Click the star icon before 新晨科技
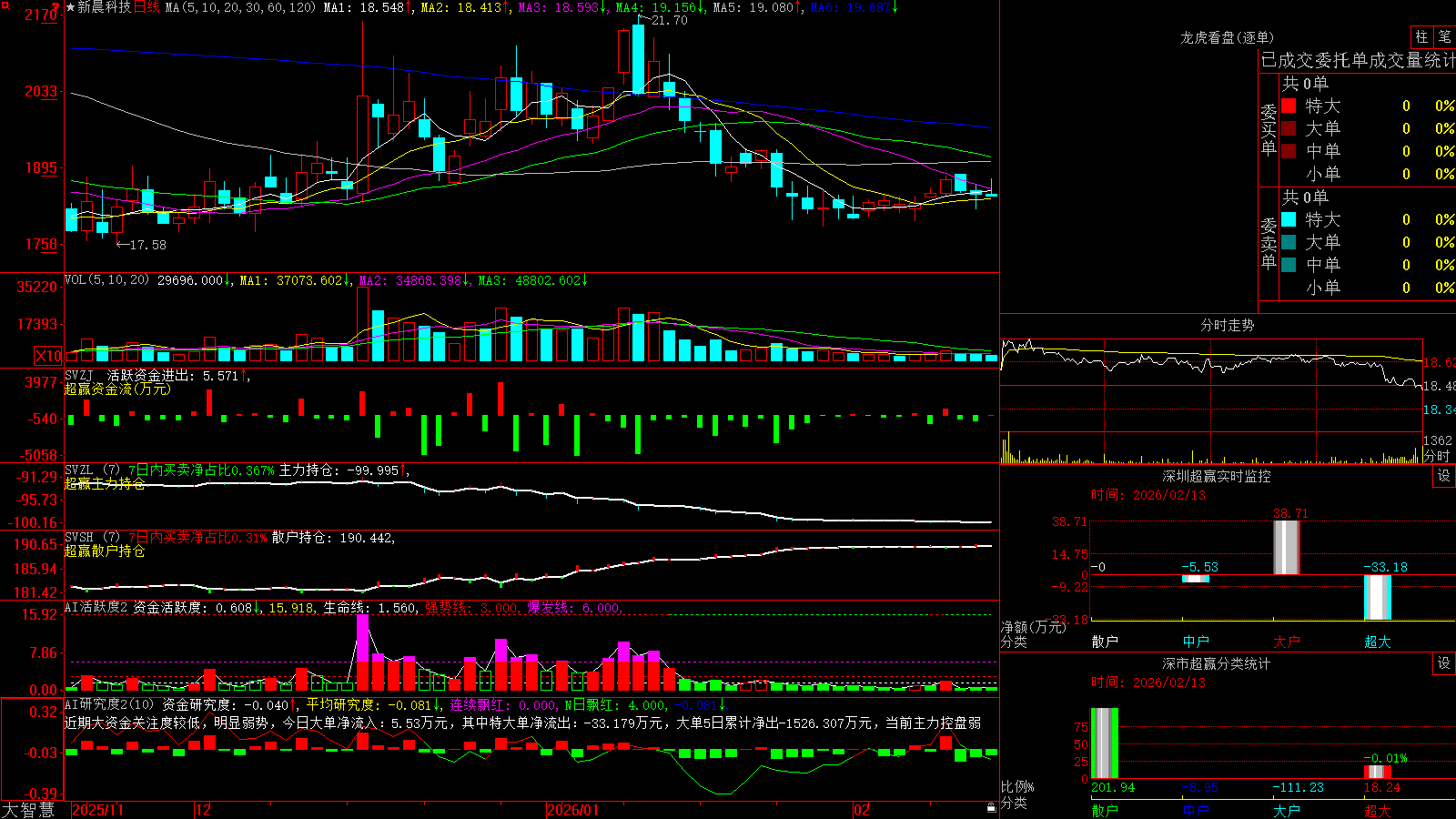The width and height of the screenshot is (1456, 819). tap(71, 7)
